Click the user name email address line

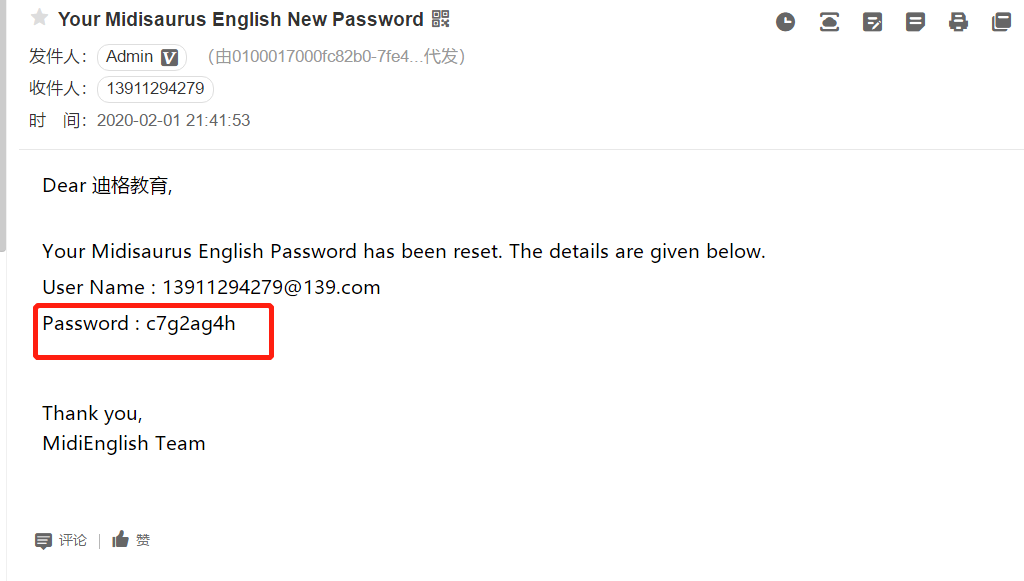click(x=211, y=287)
